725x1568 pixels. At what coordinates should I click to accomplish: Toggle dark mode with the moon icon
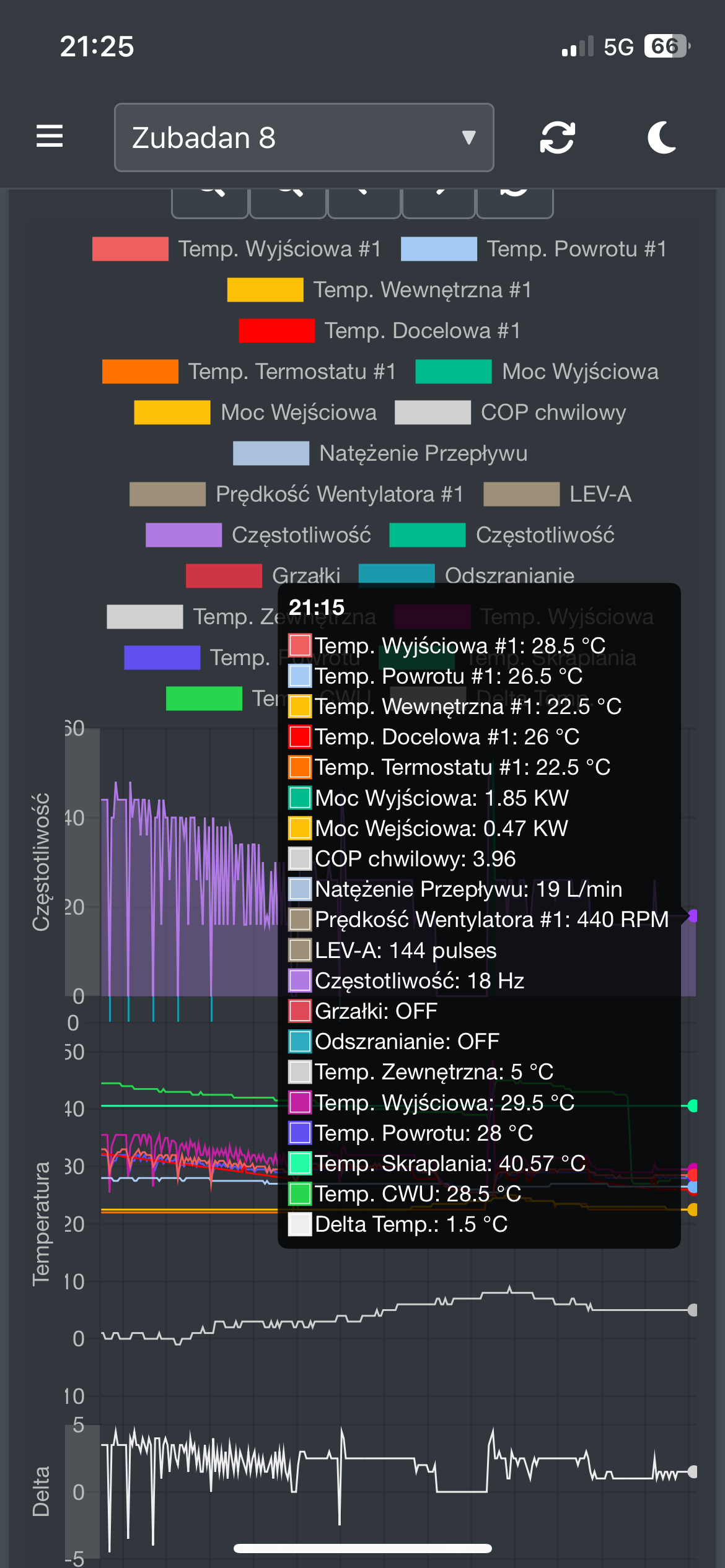click(x=662, y=137)
